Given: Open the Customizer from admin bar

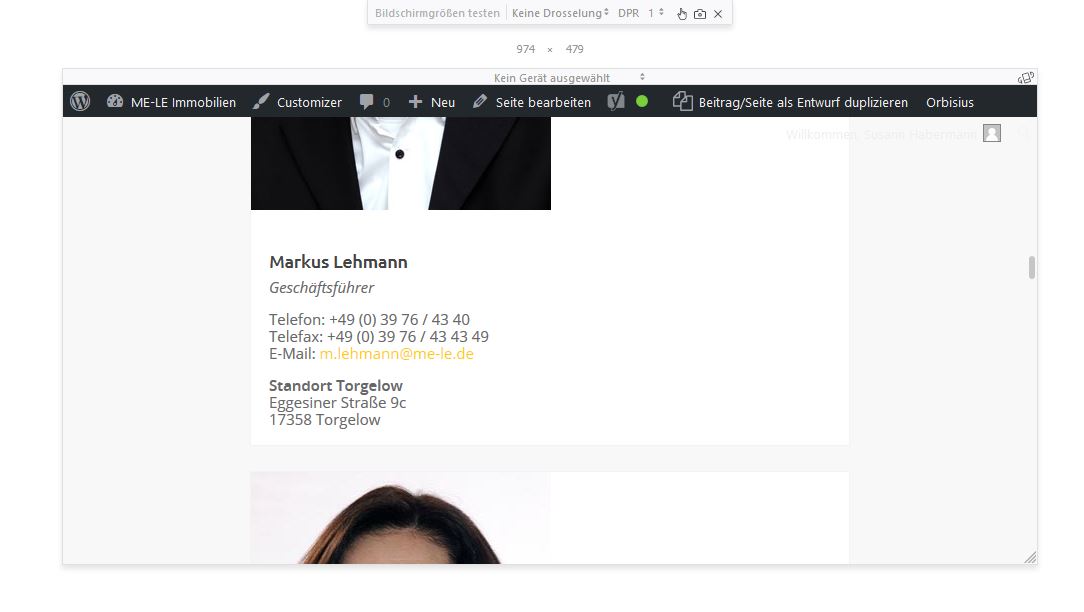Looking at the screenshot, I should 297,102.
